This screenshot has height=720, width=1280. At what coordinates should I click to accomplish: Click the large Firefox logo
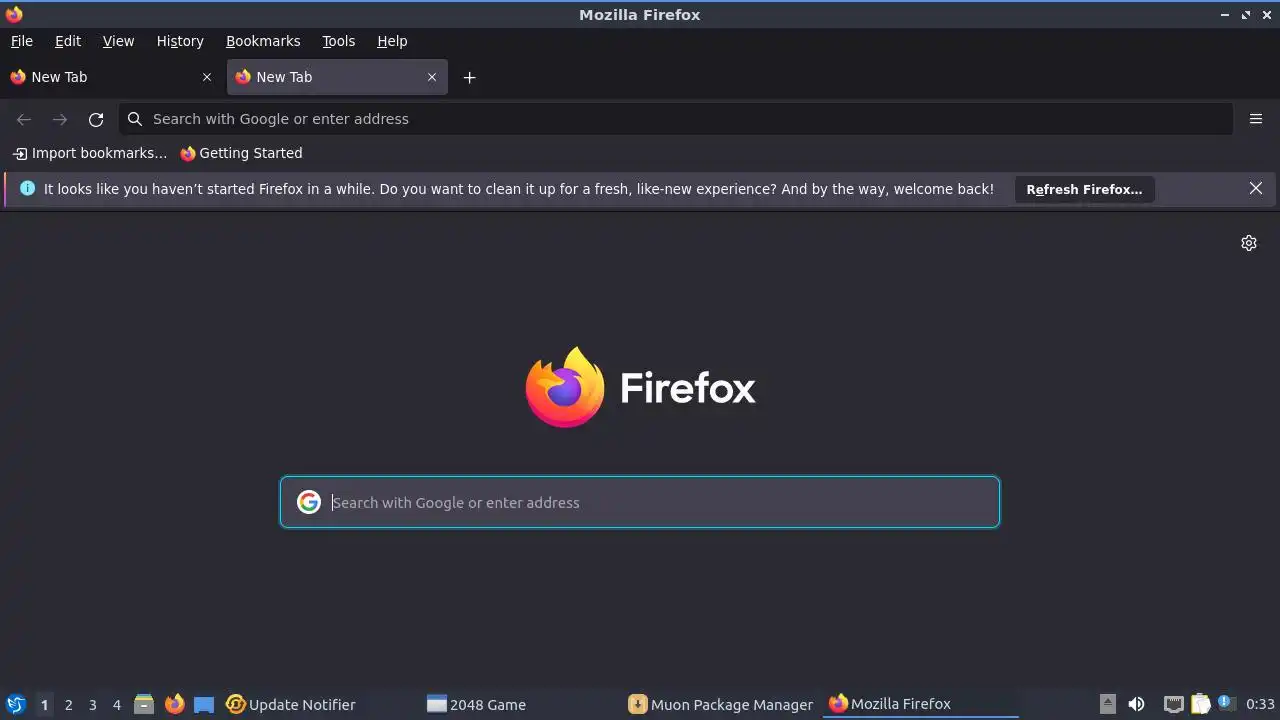[x=640, y=387]
